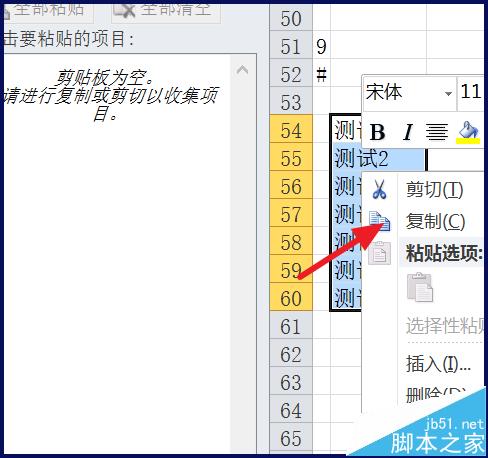Select row header 51

tap(291, 46)
